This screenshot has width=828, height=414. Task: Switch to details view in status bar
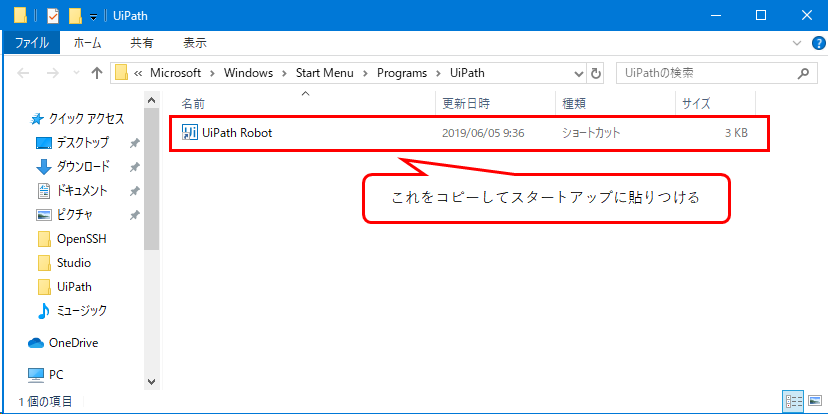coord(794,401)
